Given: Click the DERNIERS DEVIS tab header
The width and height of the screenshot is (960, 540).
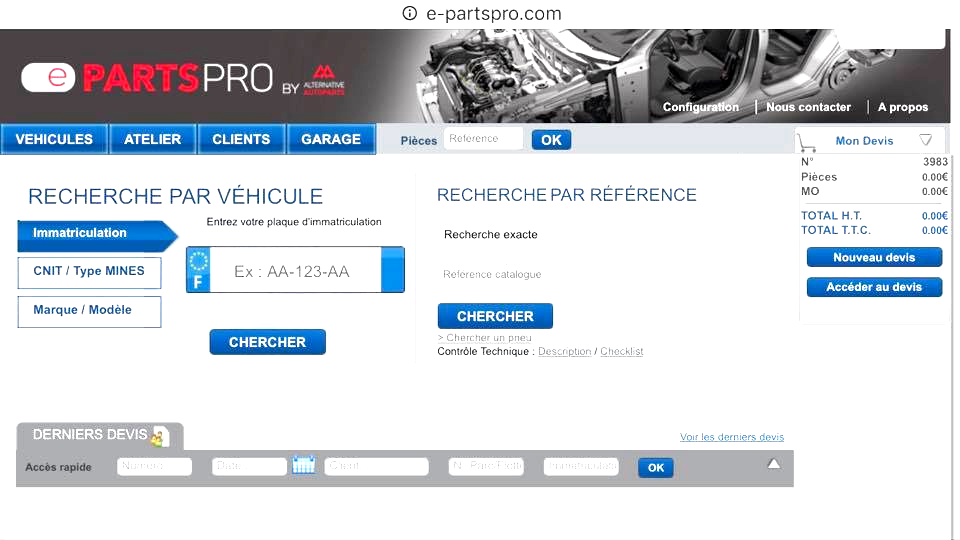Looking at the screenshot, I should point(100,435).
